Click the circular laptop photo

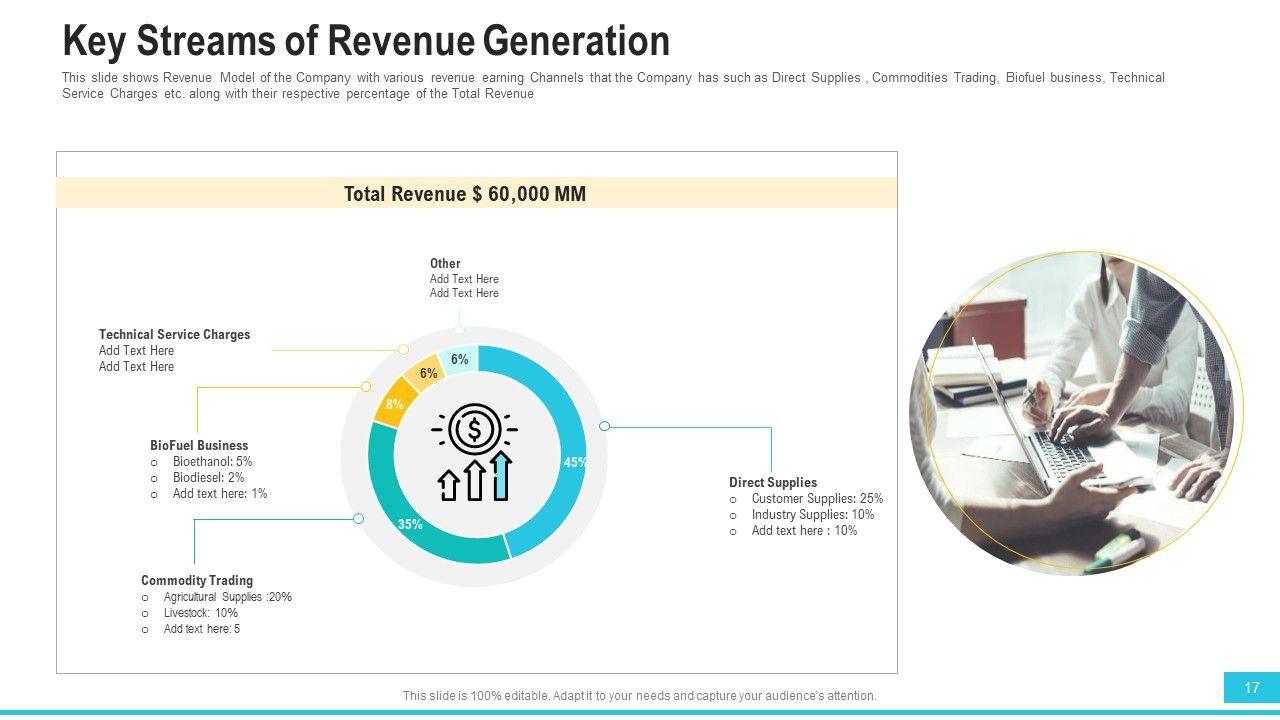point(1071,413)
